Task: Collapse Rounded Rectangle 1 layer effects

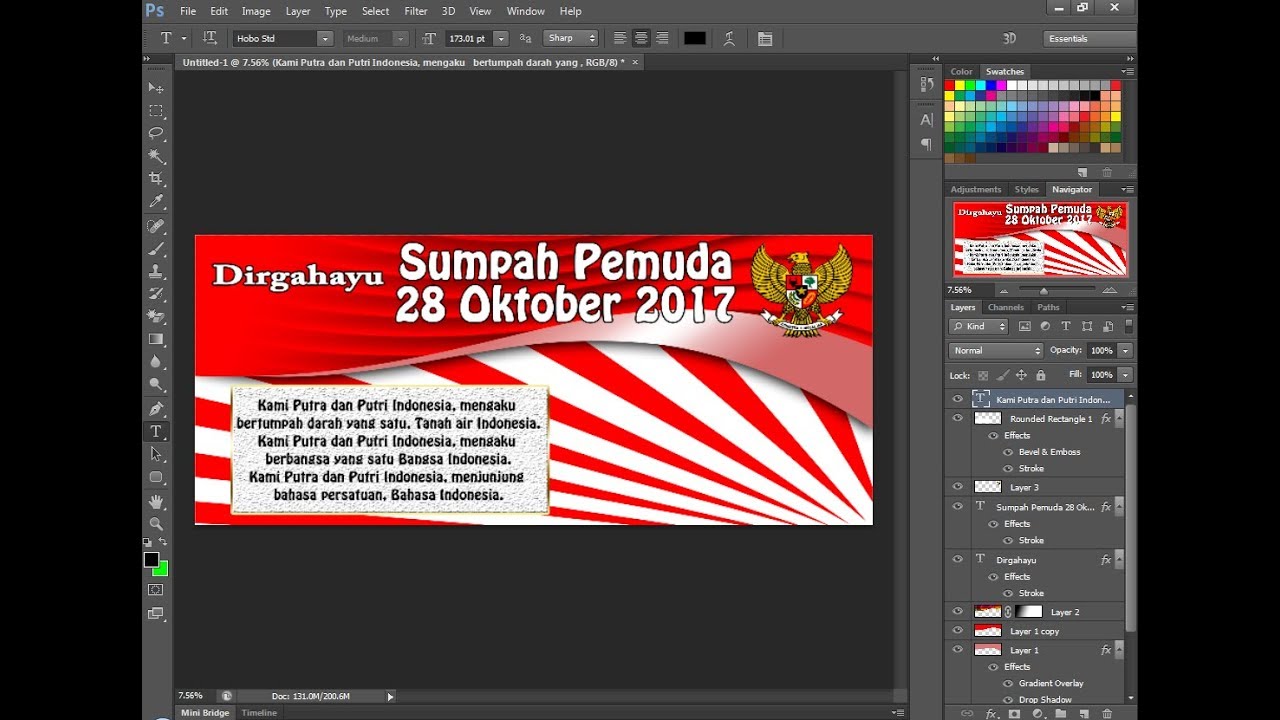Action: tap(1119, 419)
